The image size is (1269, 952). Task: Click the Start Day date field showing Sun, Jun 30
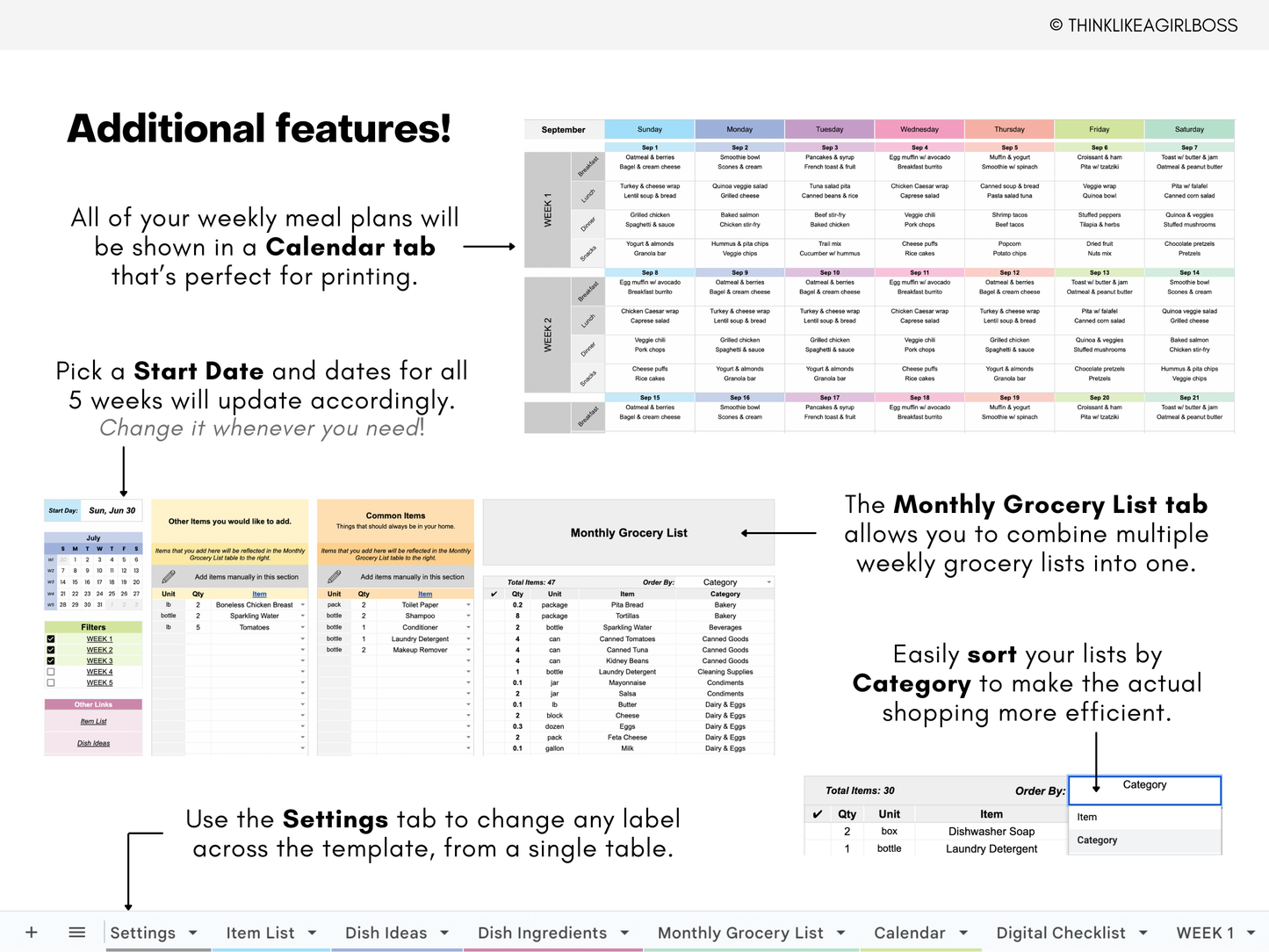click(112, 510)
